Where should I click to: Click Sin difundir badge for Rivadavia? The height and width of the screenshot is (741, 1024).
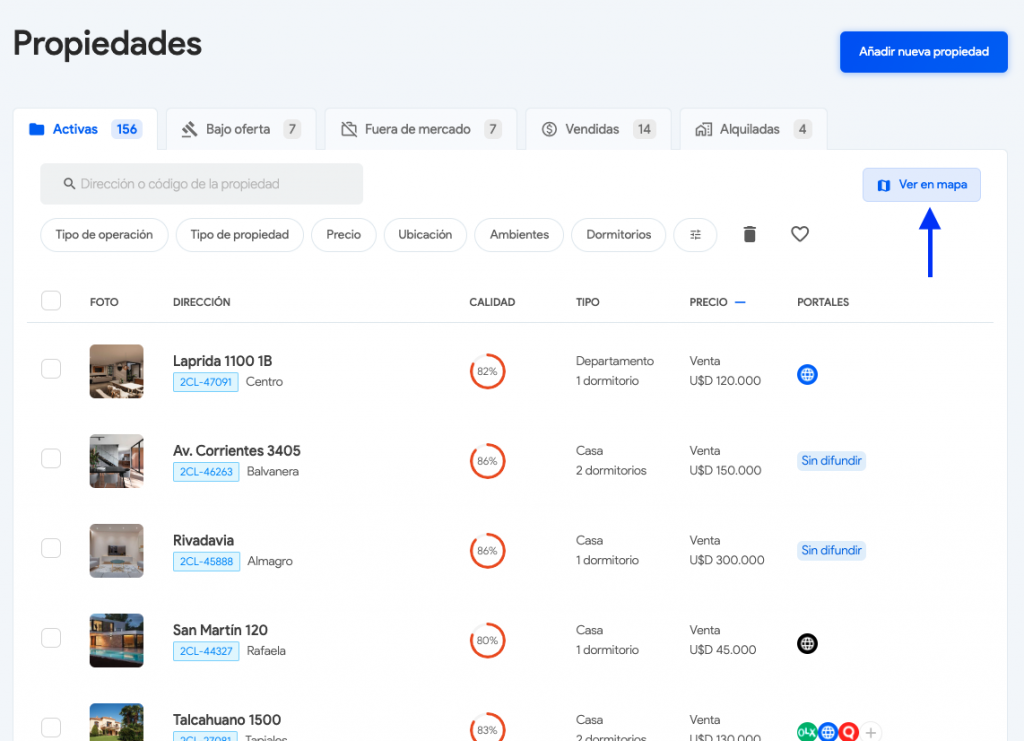[831, 550]
